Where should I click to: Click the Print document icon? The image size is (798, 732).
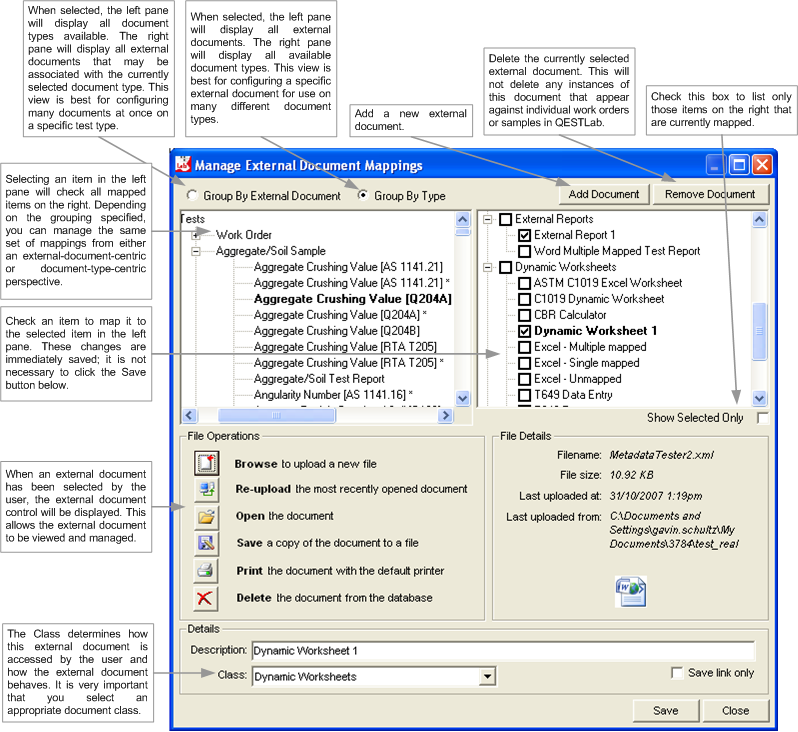206,570
